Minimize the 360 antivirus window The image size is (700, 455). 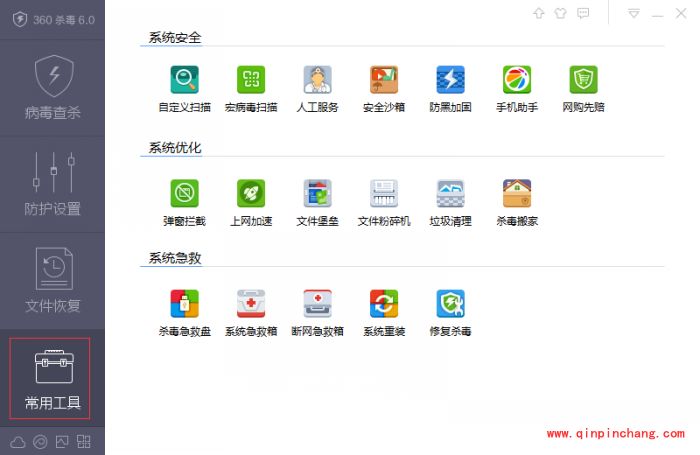657,14
